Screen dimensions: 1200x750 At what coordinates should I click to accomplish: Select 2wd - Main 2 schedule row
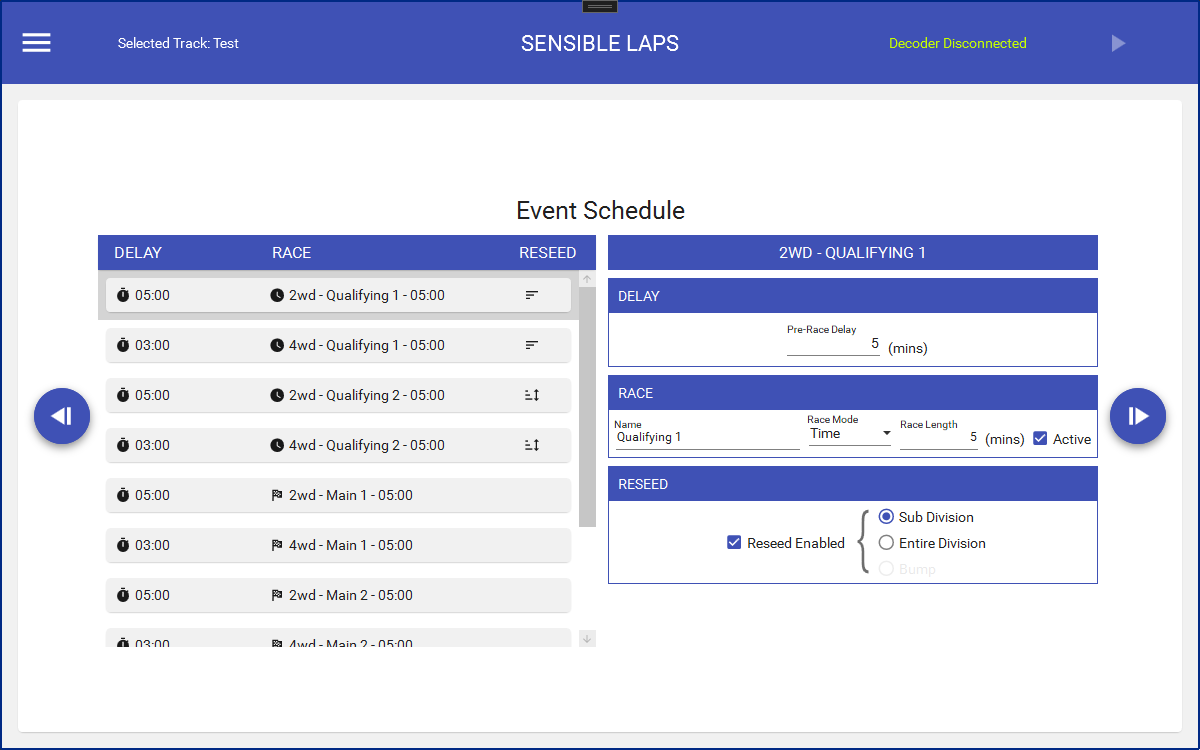tap(338, 595)
